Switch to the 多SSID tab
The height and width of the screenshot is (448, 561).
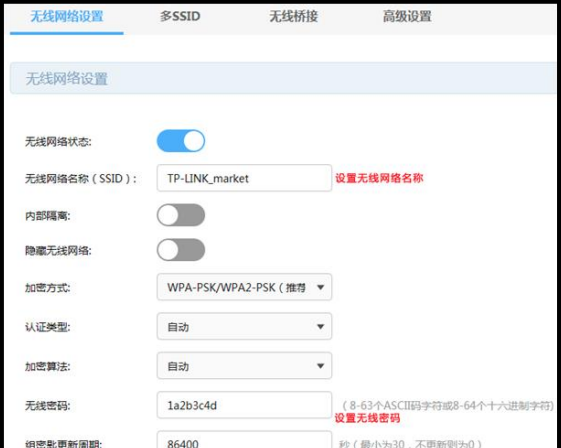click(x=180, y=16)
